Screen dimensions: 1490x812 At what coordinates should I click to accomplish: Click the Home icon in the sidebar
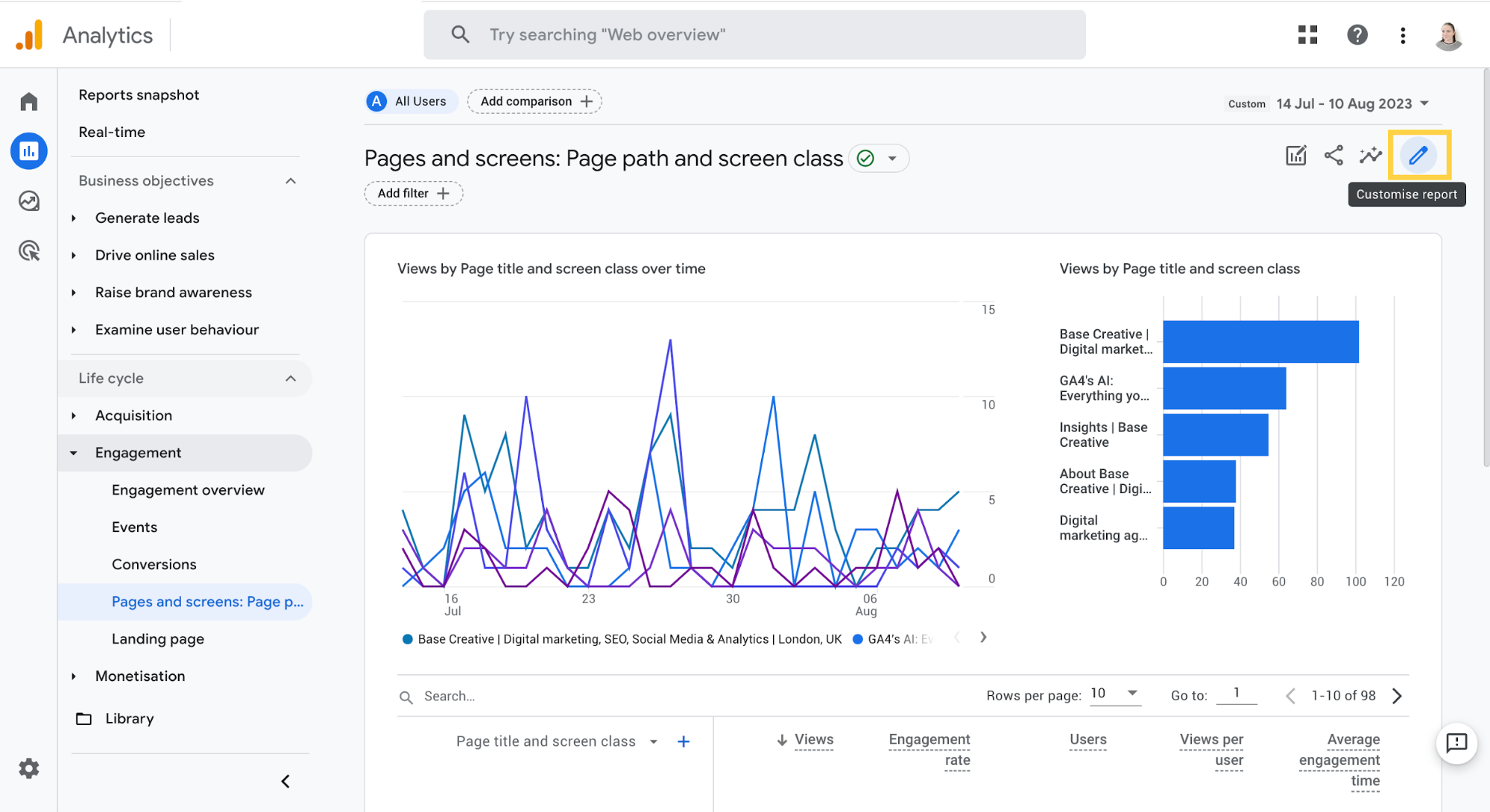[28, 100]
